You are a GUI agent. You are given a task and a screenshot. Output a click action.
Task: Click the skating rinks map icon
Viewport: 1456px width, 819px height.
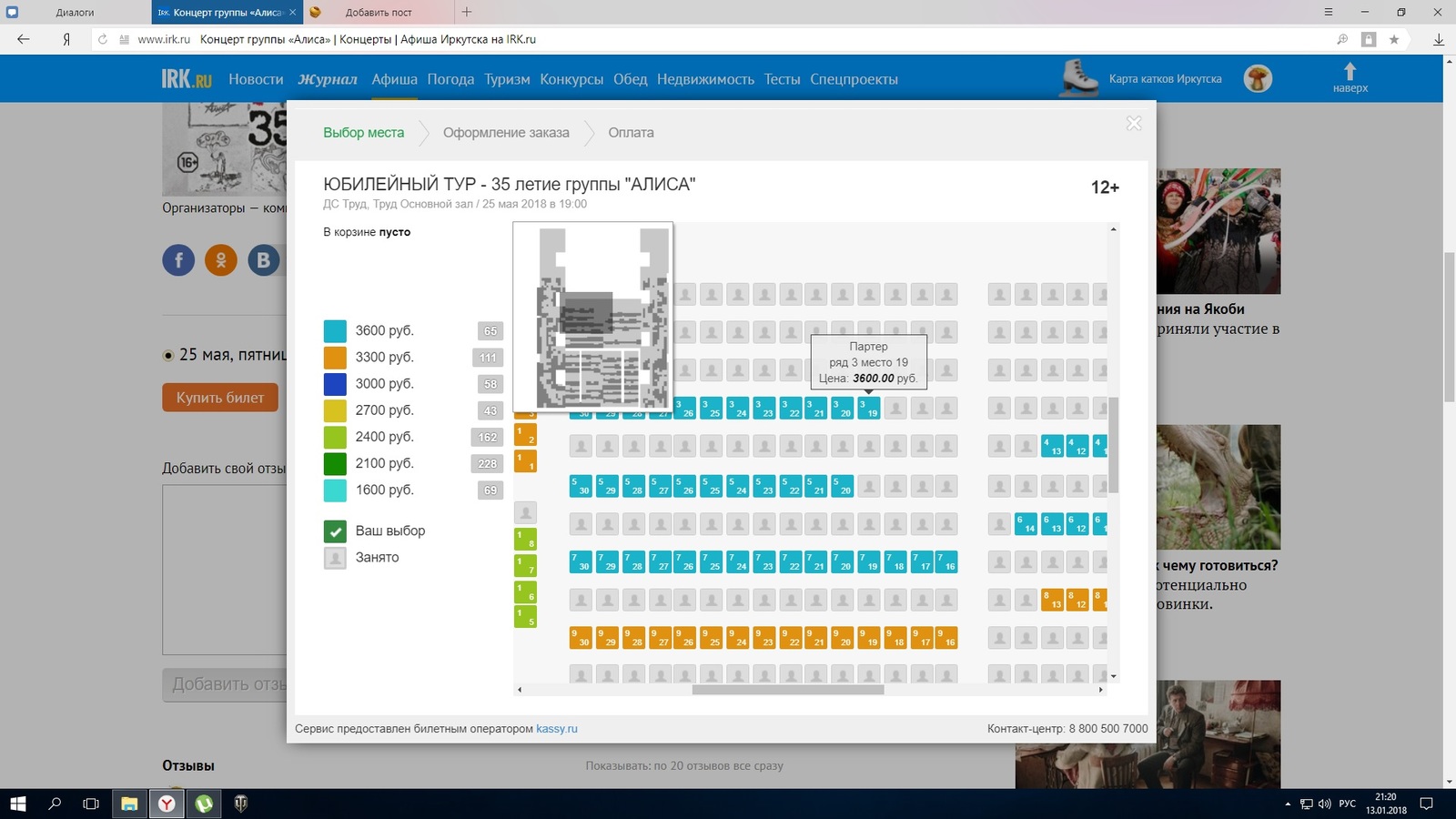click(1079, 78)
